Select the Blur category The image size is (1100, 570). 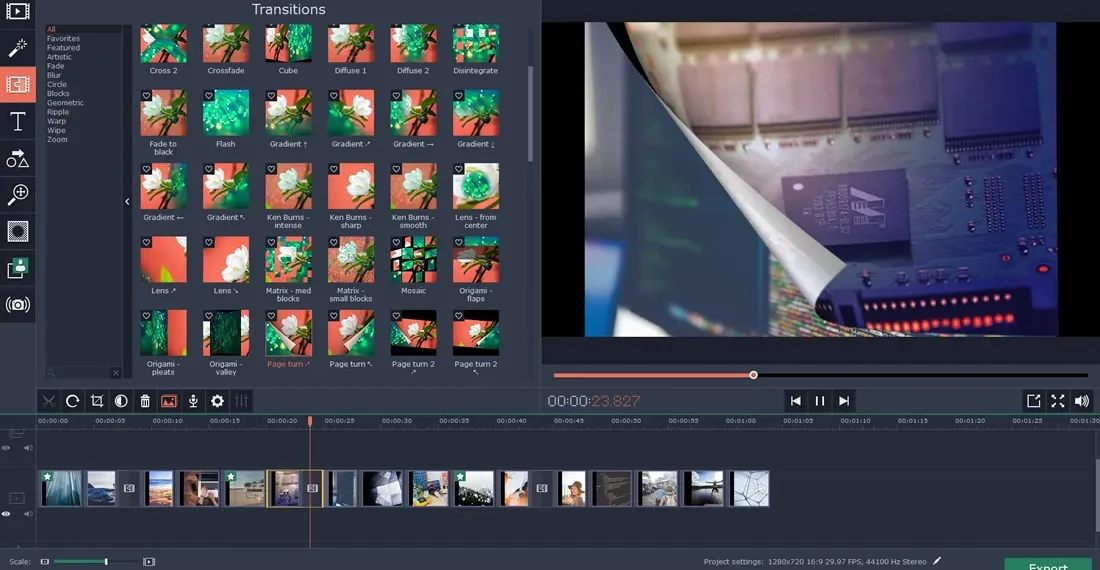pos(54,75)
